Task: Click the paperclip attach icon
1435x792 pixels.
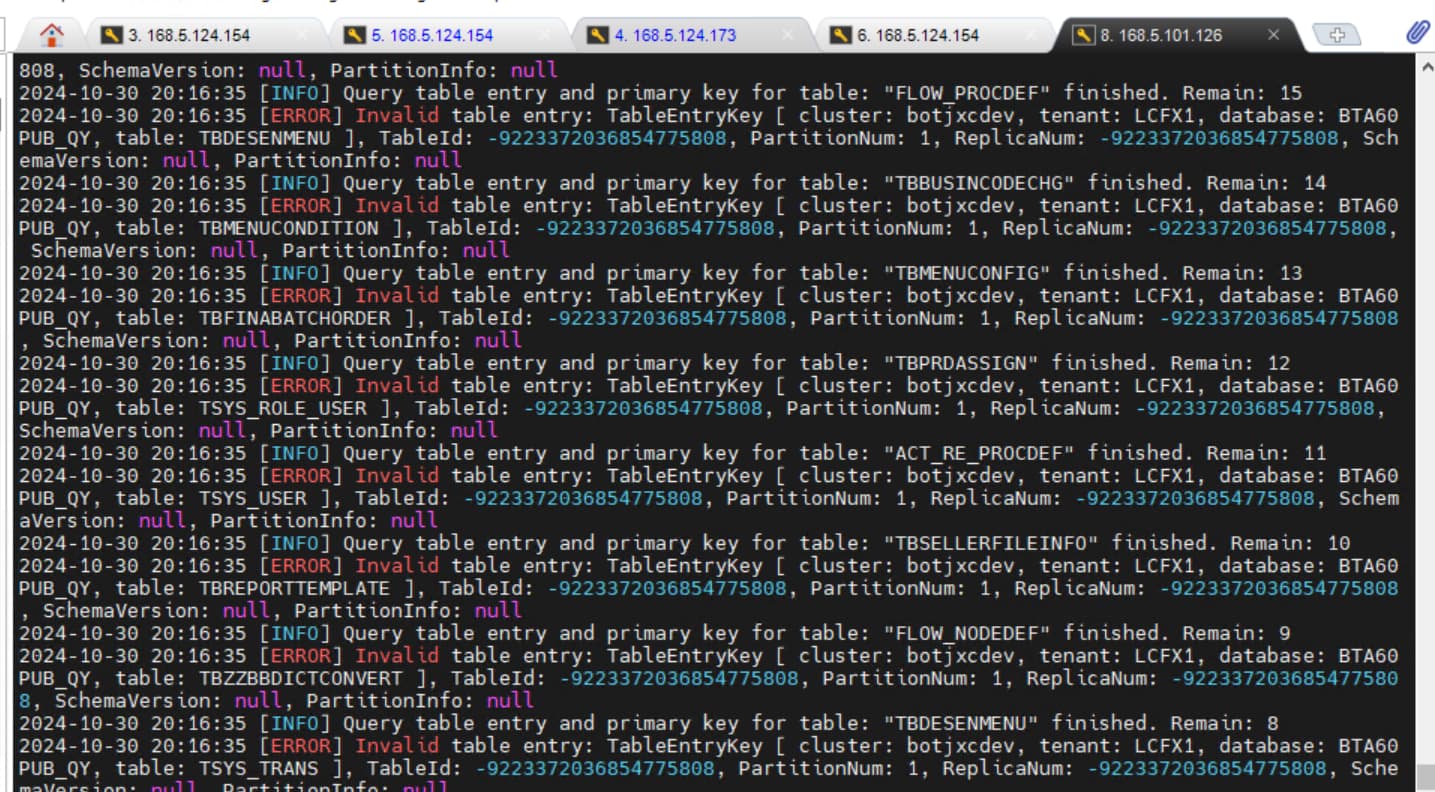Action: coord(1417,33)
